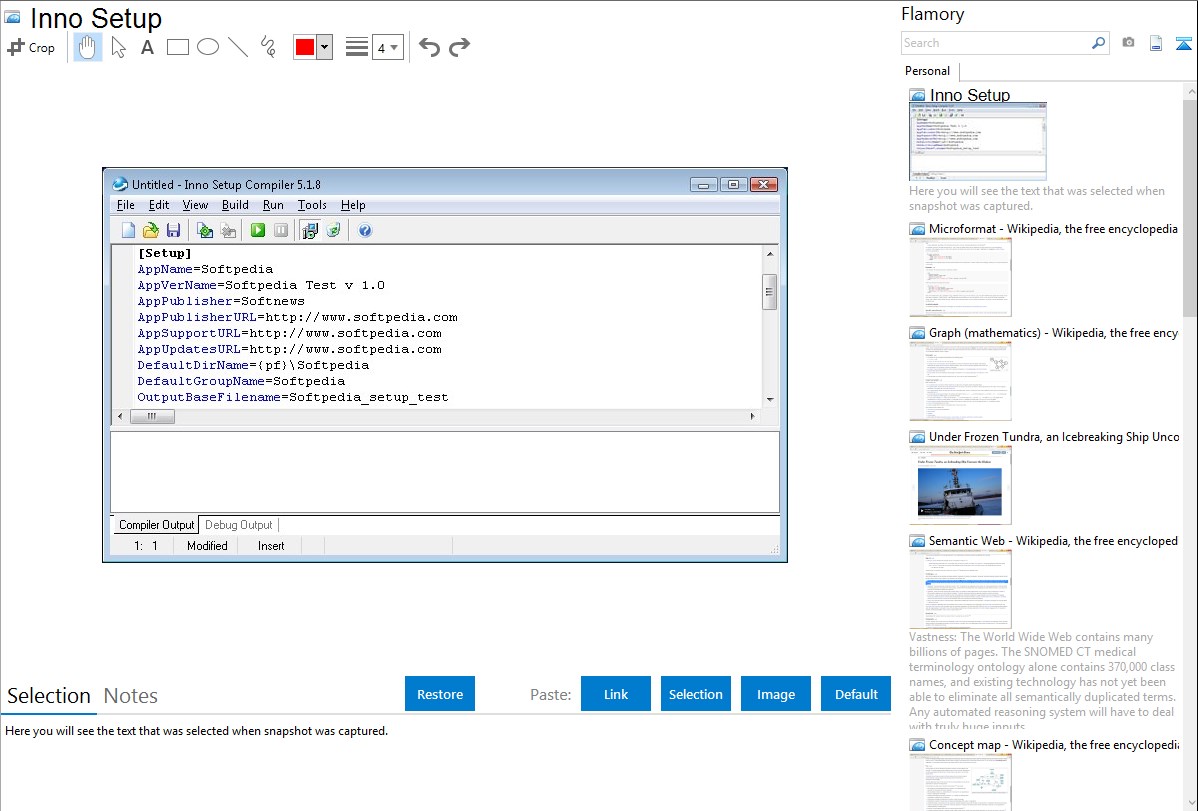Open the line width 4 dropdown

point(387,47)
